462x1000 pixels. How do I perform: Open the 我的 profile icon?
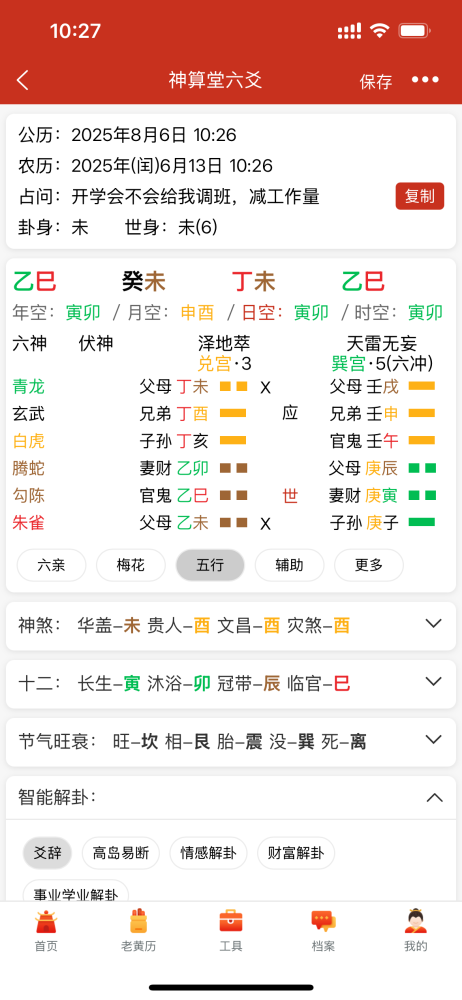coord(416,922)
